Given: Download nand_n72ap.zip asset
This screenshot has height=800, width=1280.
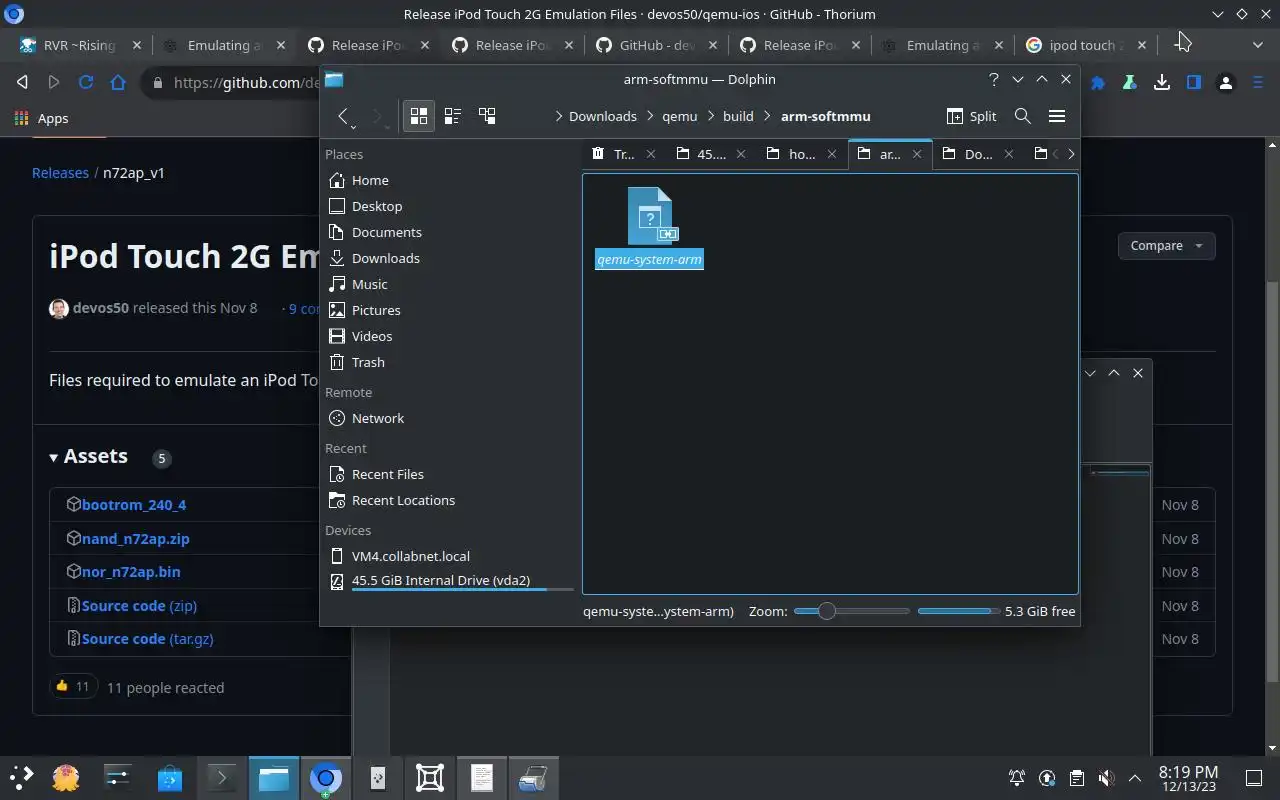Looking at the screenshot, I should tap(135, 538).
